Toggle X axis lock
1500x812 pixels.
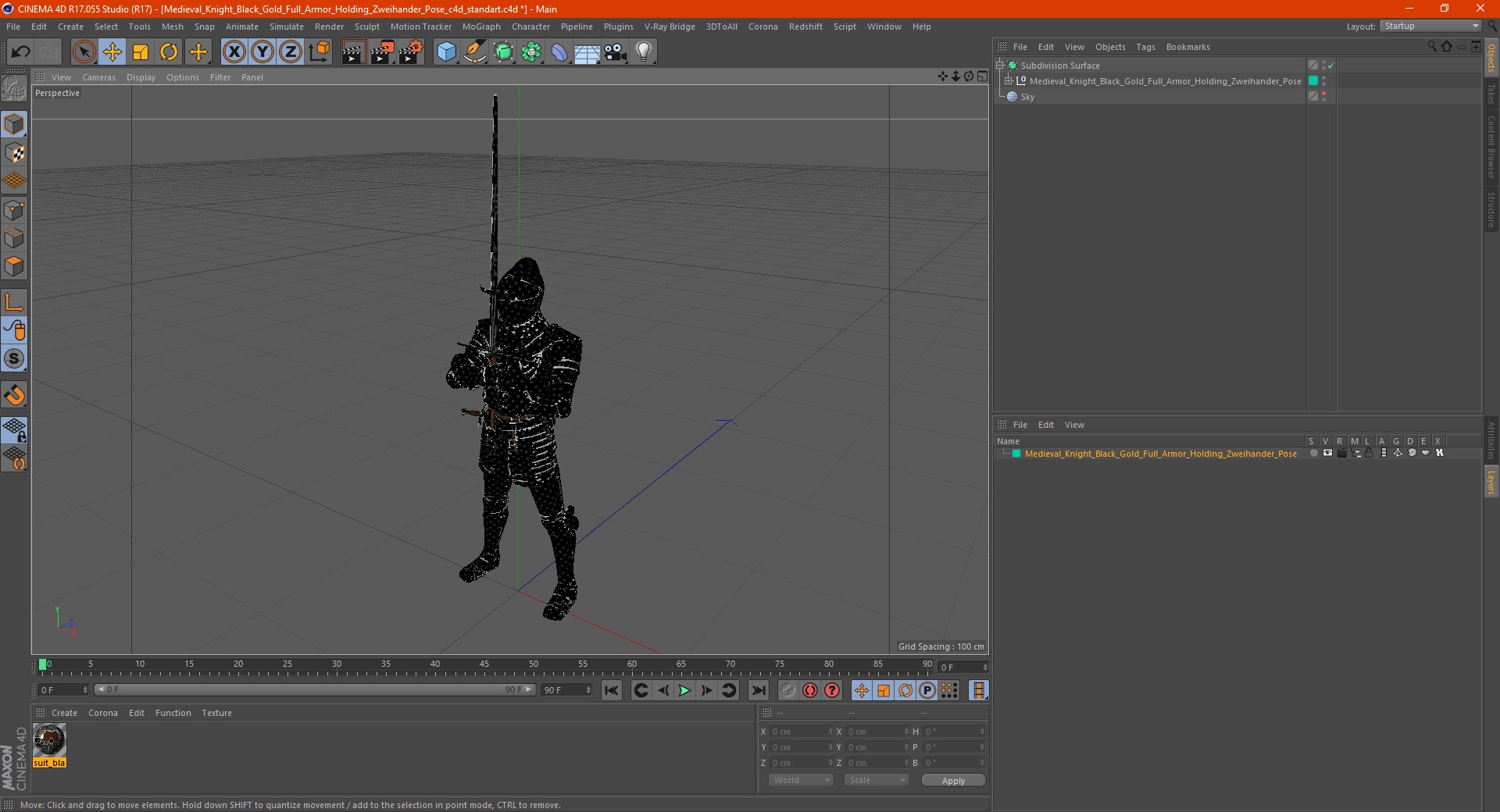234,52
